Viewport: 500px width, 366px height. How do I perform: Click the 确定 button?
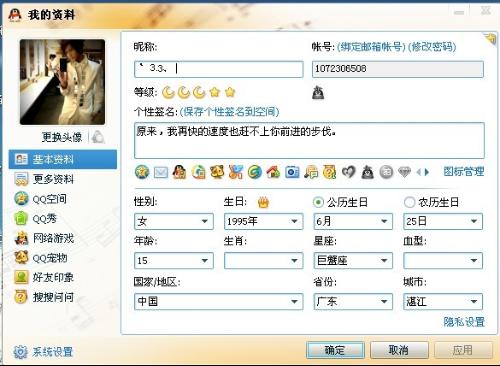(x=335, y=350)
